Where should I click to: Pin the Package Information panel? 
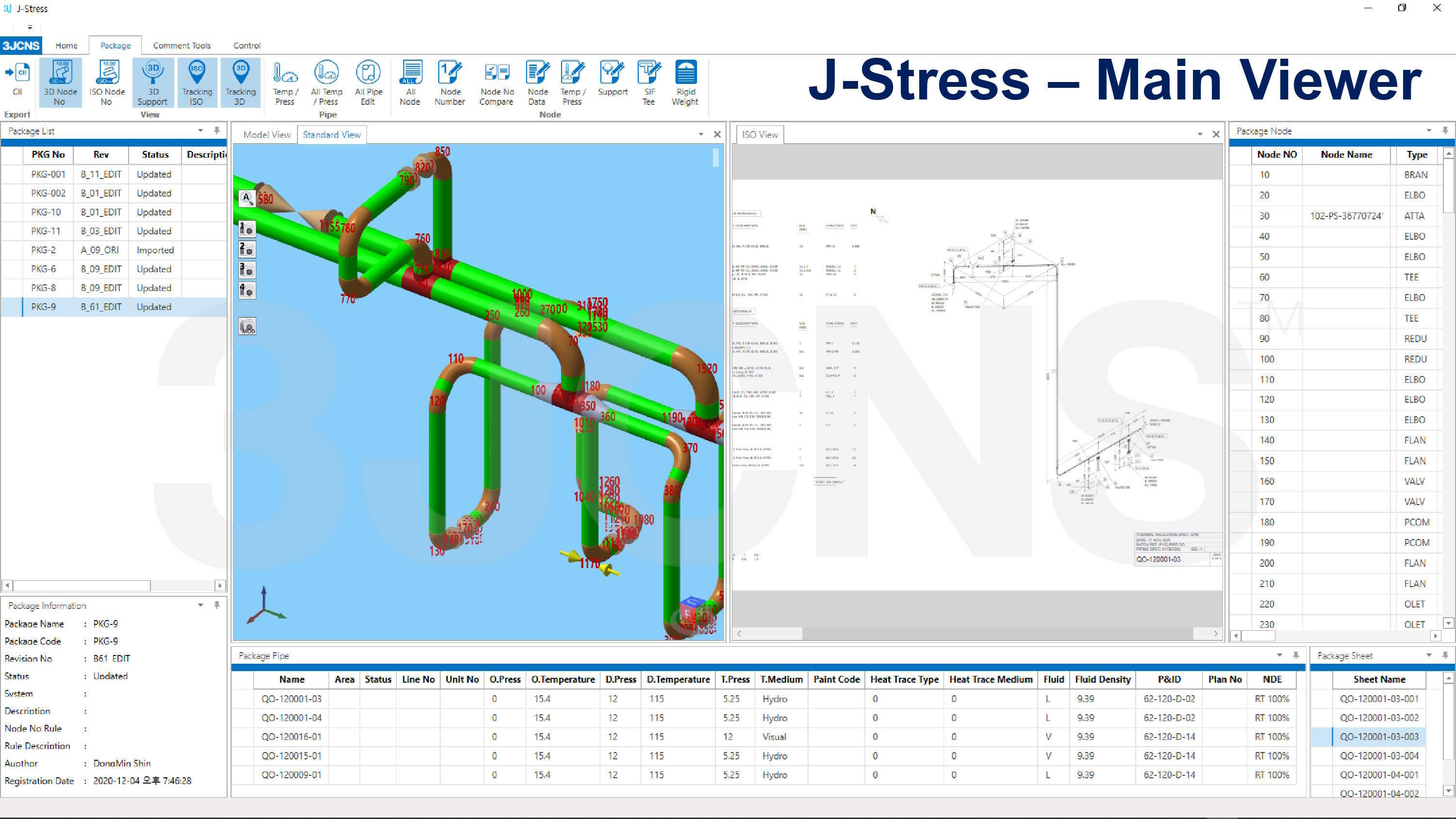(x=216, y=606)
